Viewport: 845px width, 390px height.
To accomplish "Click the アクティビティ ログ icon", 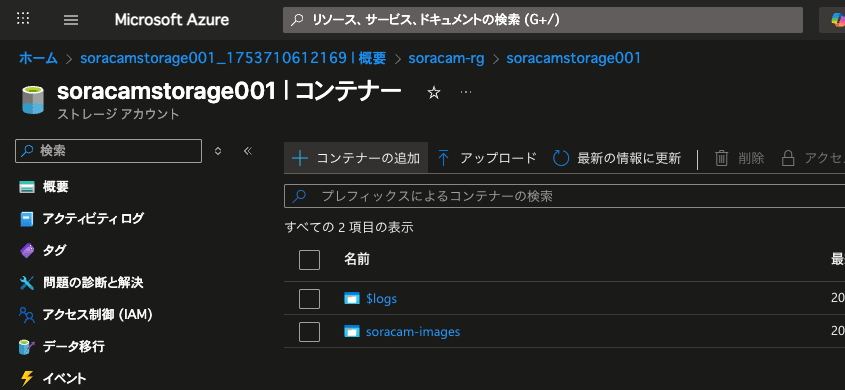I will (x=26, y=219).
